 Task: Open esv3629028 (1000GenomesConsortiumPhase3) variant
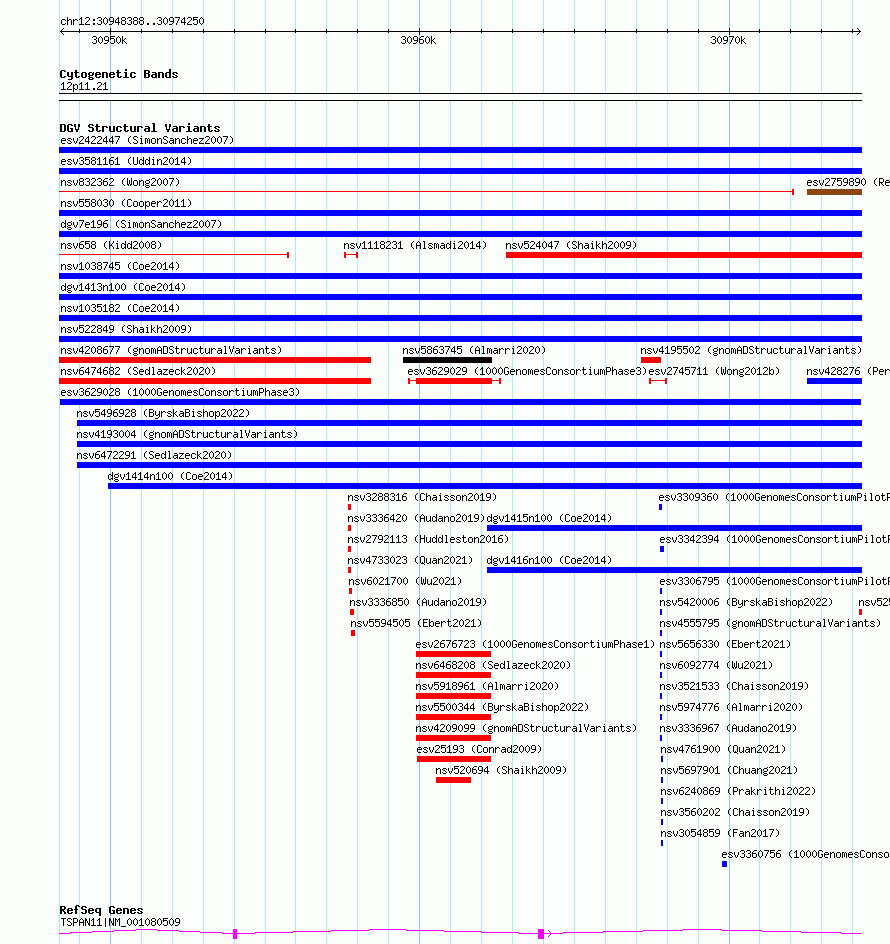(x=180, y=393)
